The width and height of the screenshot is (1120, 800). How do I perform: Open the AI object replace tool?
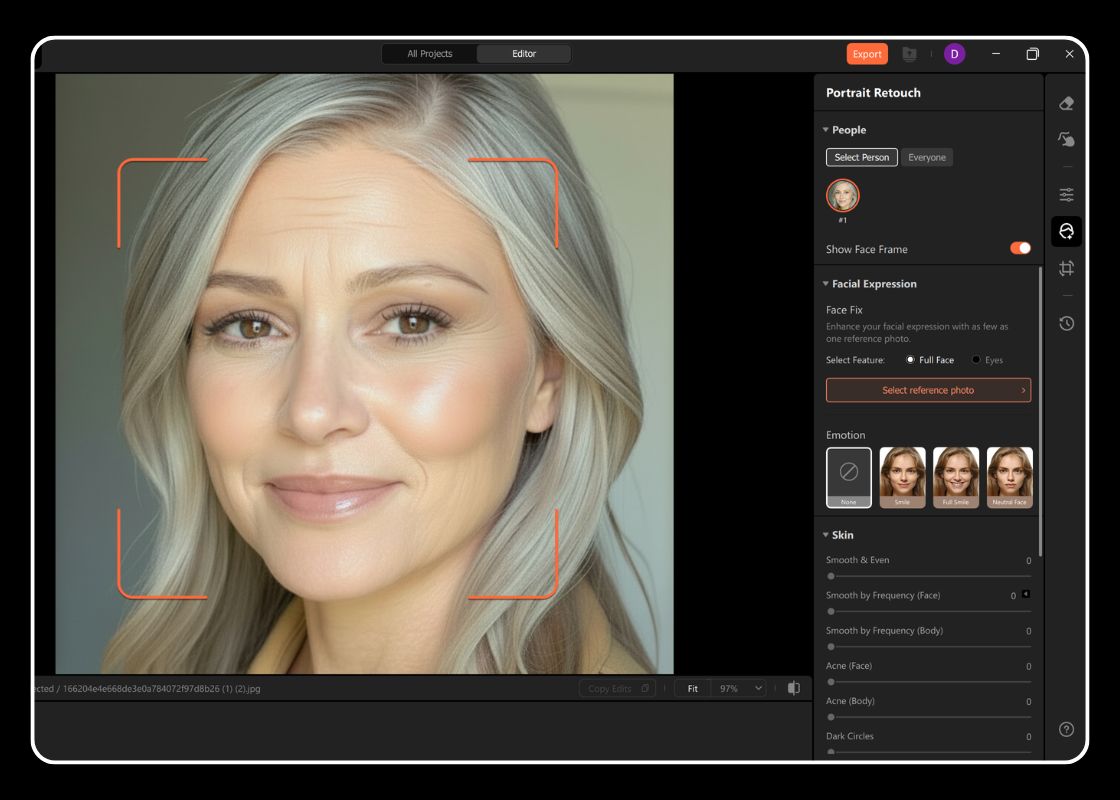click(1066, 140)
